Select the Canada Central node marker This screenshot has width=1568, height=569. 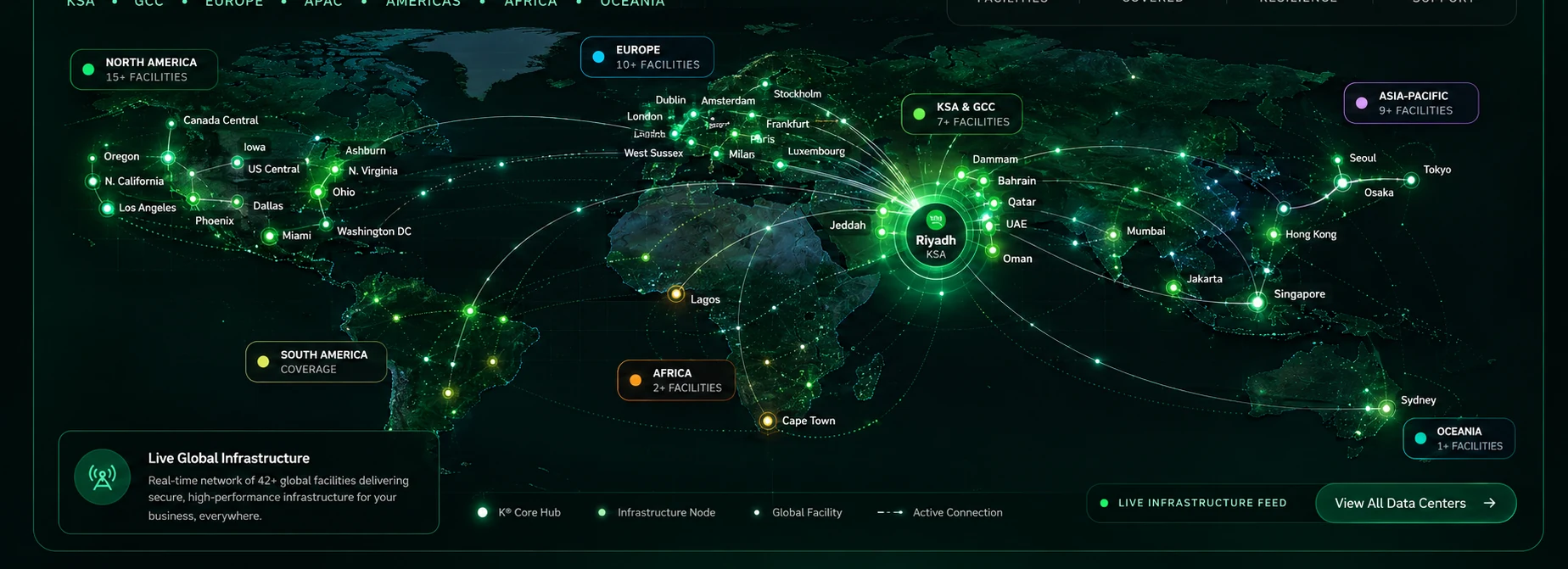(171, 123)
